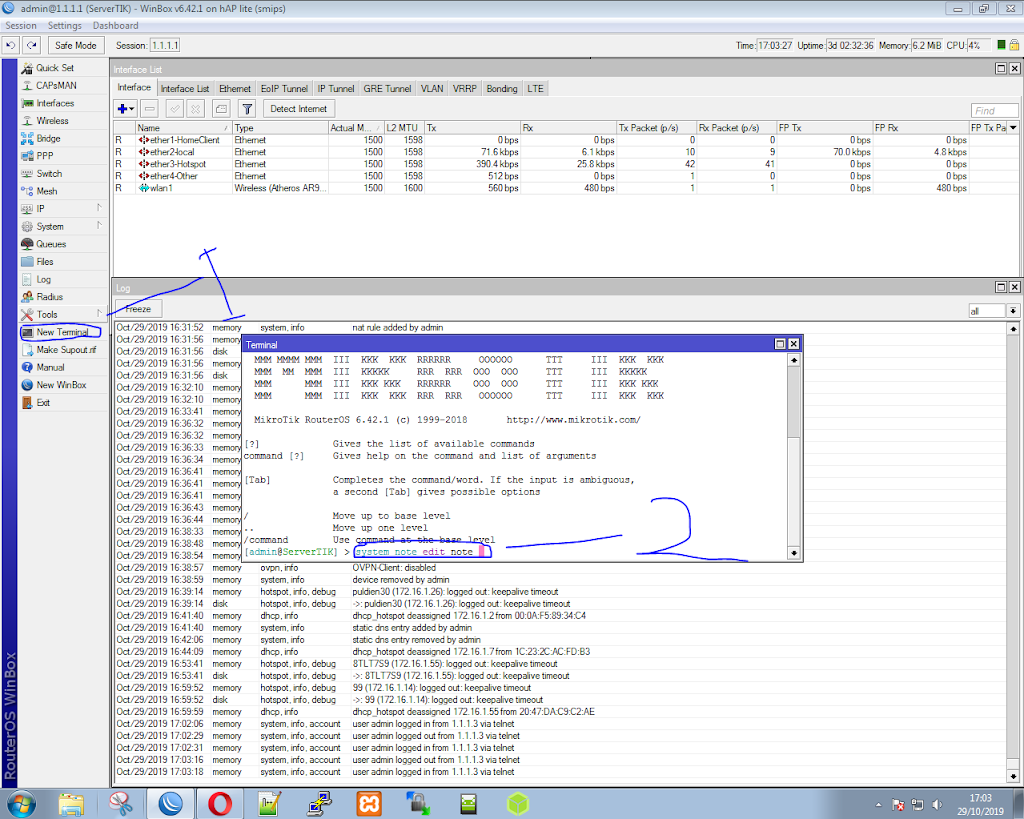This screenshot has width=1024, height=819.
Task: Open the column chooser dropdown in Interface List
Action: (x=1013, y=128)
